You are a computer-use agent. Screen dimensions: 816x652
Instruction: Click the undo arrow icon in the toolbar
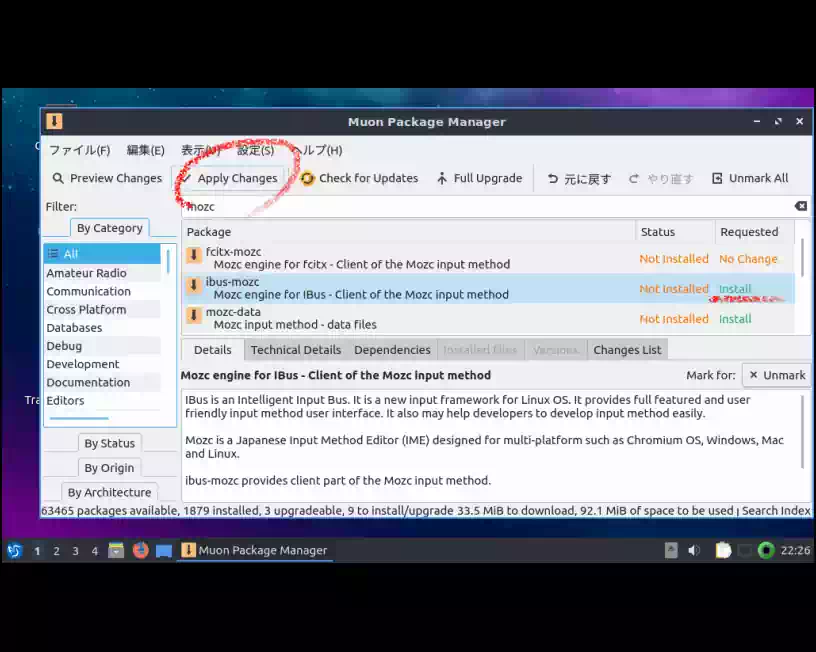[553, 179]
